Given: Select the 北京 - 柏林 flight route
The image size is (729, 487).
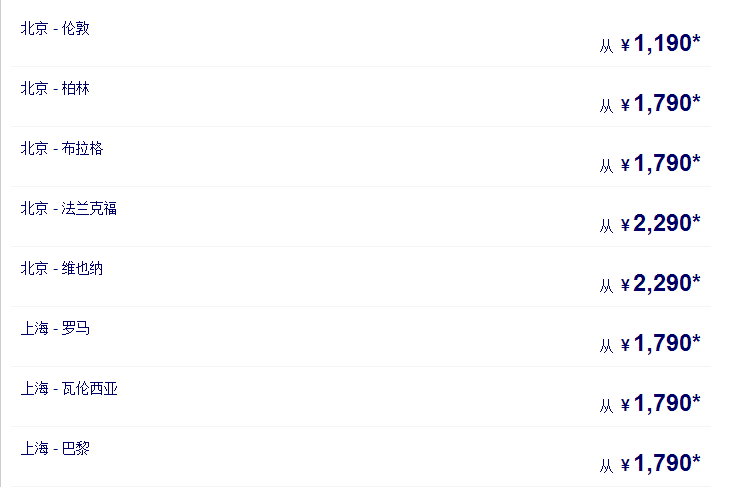Looking at the screenshot, I should 55,88.
